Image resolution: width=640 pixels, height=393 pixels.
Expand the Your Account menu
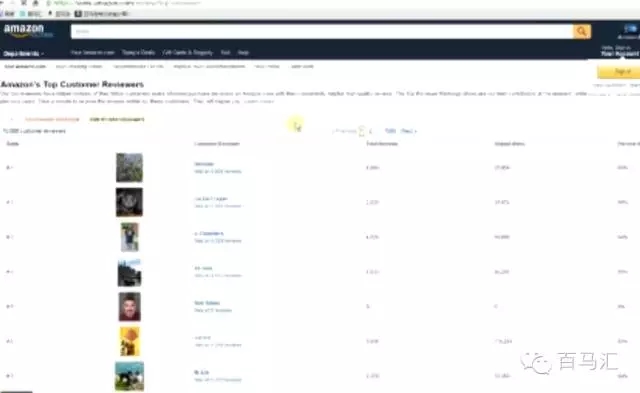(x=620, y=53)
